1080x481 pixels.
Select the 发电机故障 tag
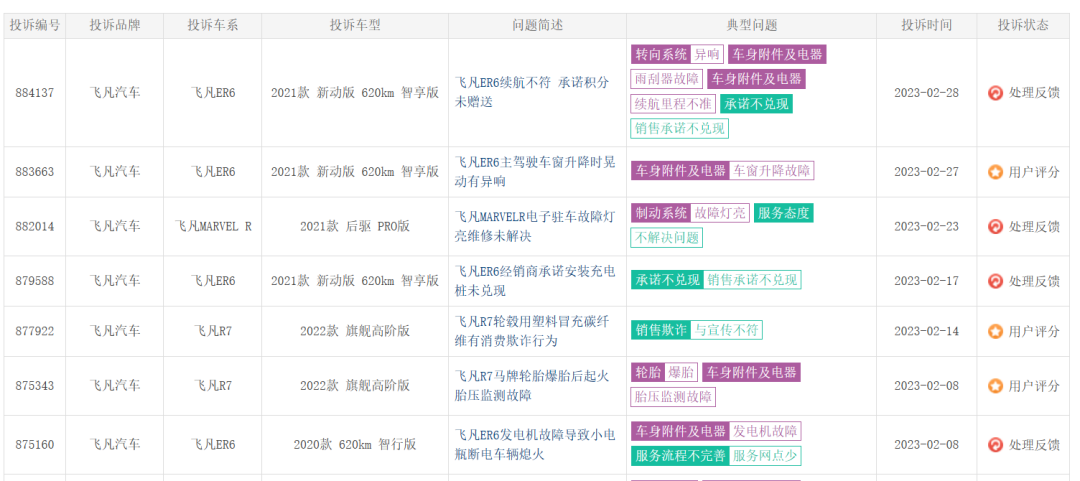[x=765, y=431]
